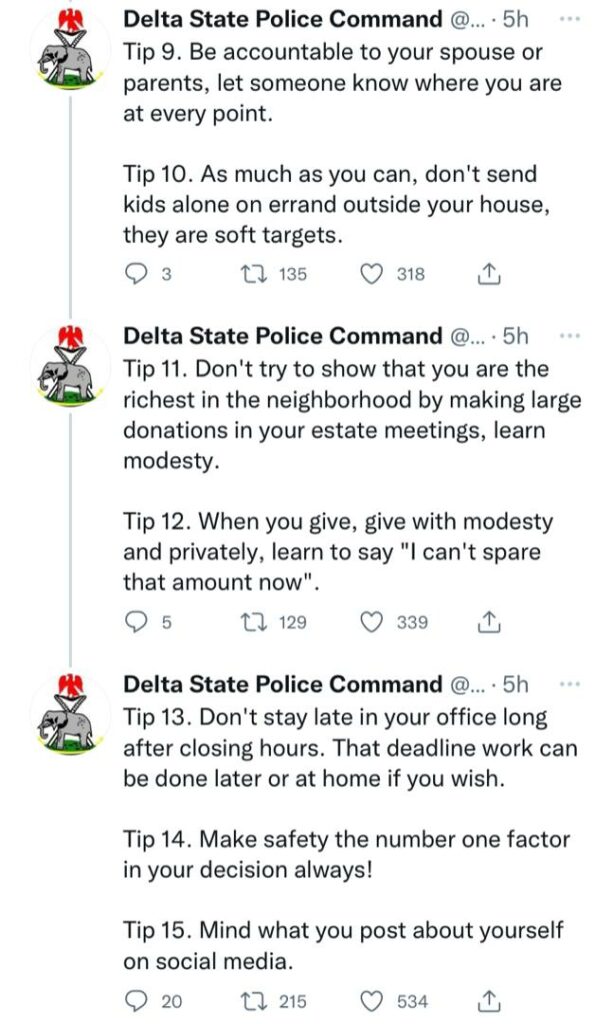613x1024 pixels.
Task: Share the Tip 11 and 12 tweet
Action: click(489, 622)
